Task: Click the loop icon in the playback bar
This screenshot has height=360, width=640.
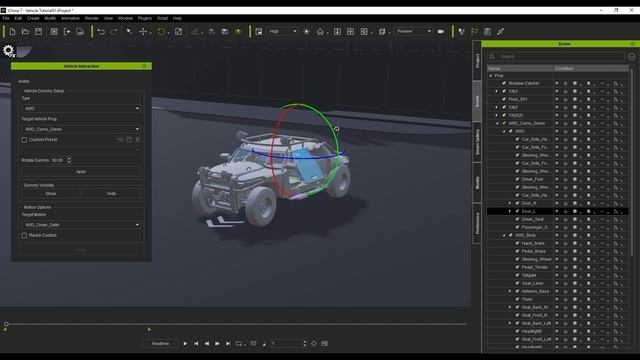Action: pos(239,344)
